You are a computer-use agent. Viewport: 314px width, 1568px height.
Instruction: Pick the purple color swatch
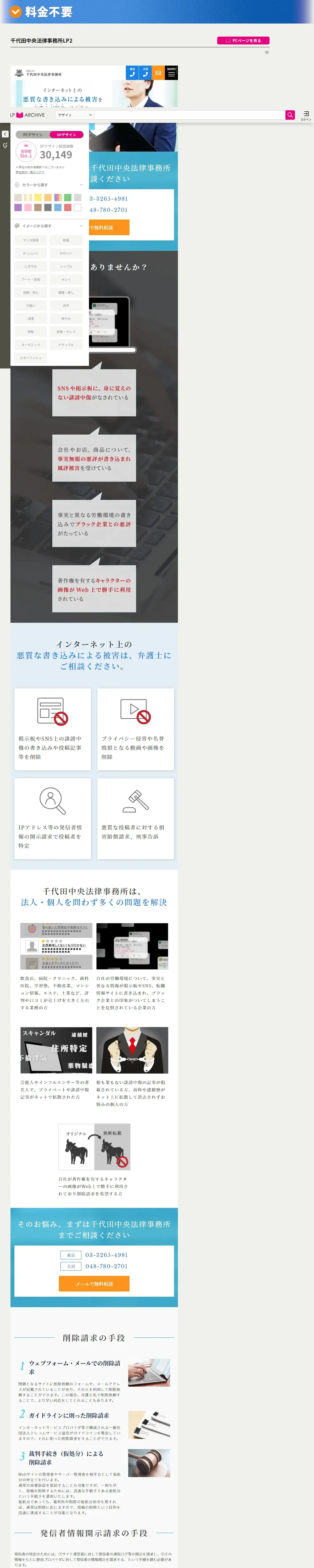click(x=18, y=207)
